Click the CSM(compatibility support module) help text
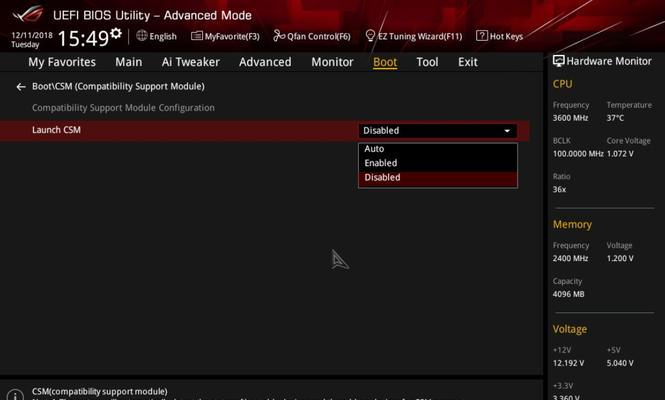 pos(100,391)
